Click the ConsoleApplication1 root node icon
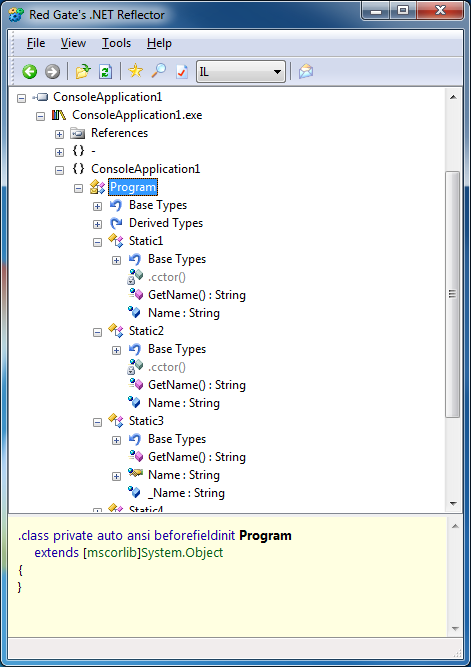 pos(41,97)
